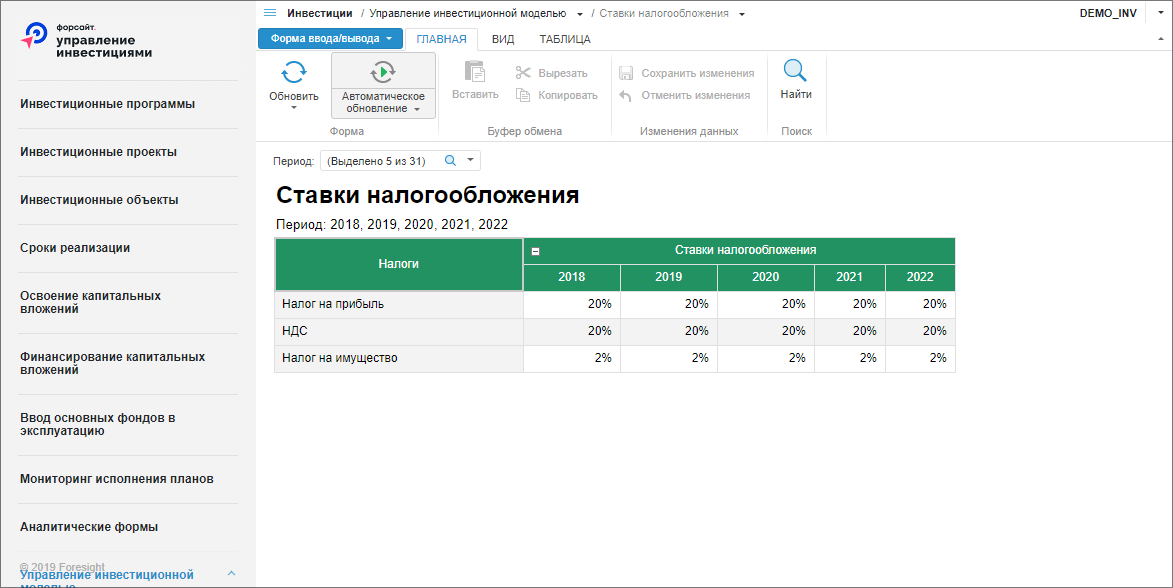Collapse Управление инвестиционной моделью sidebar section
The height and width of the screenshot is (588, 1173).
point(231,574)
